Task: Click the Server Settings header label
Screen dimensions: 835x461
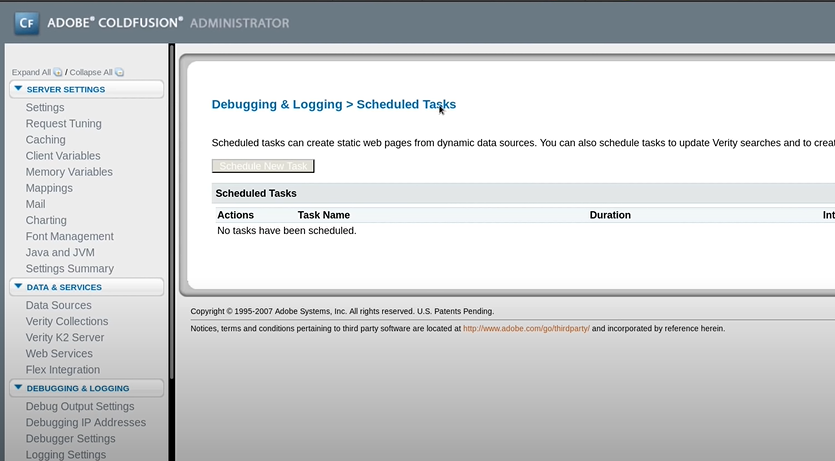Action: click(x=66, y=89)
